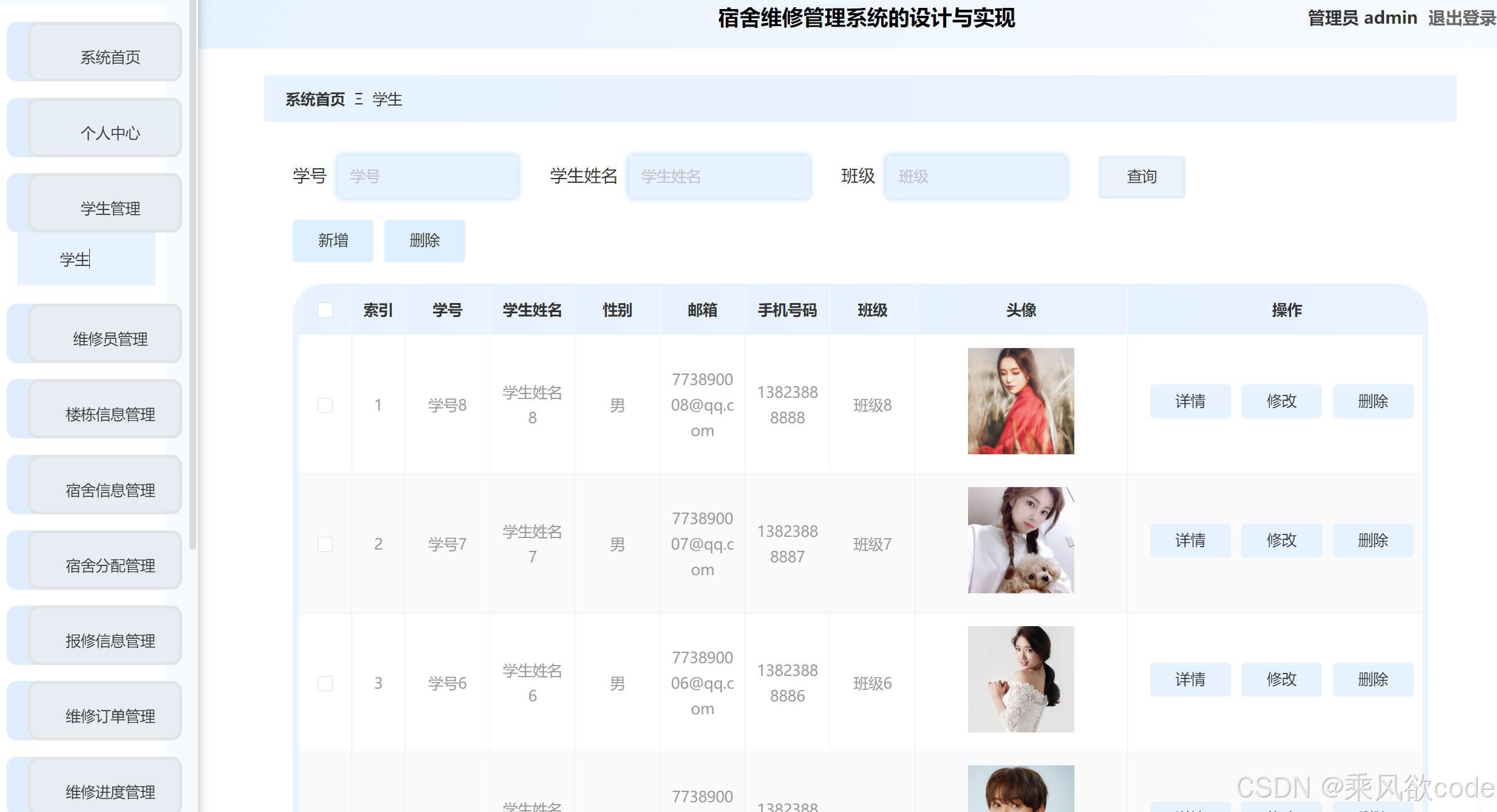This screenshot has height=812, width=1497.
Task: Click 修改 for student 学号7
Action: click(1281, 541)
